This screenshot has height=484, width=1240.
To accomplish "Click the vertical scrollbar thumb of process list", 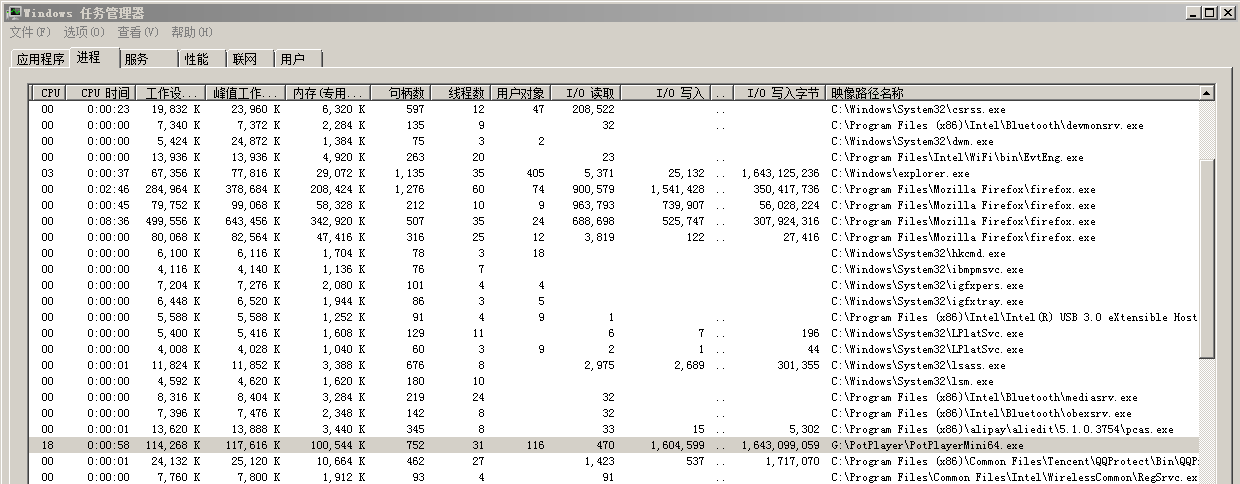I will [1207, 258].
